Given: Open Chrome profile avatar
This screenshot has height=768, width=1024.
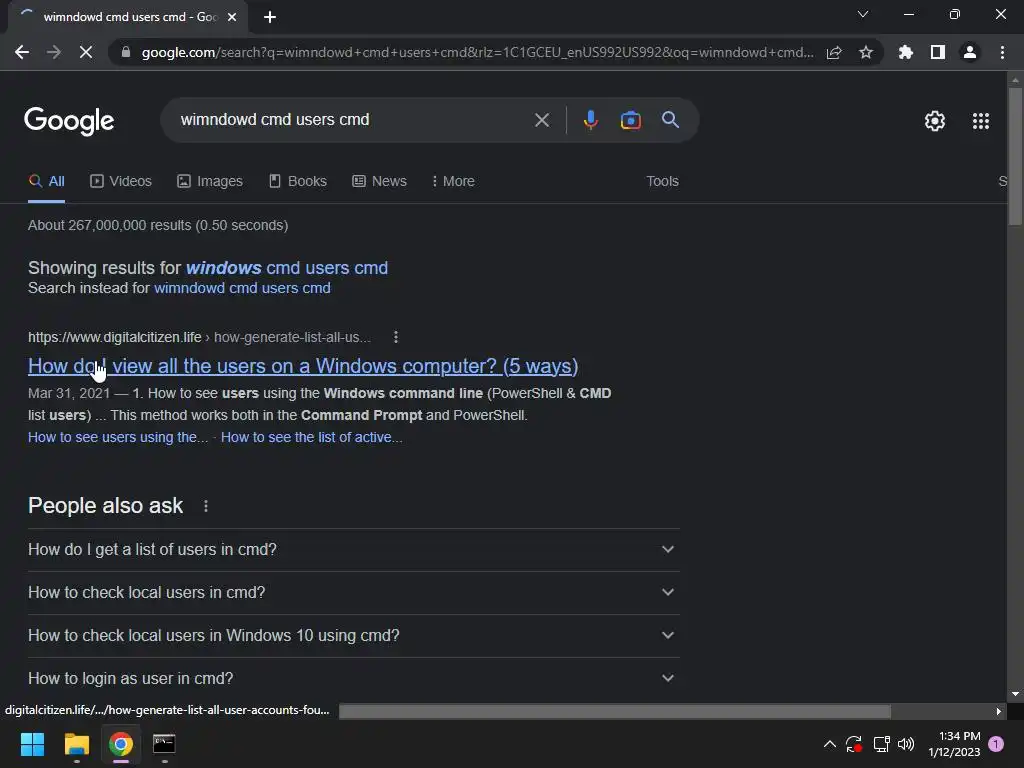Looking at the screenshot, I should coord(970,52).
